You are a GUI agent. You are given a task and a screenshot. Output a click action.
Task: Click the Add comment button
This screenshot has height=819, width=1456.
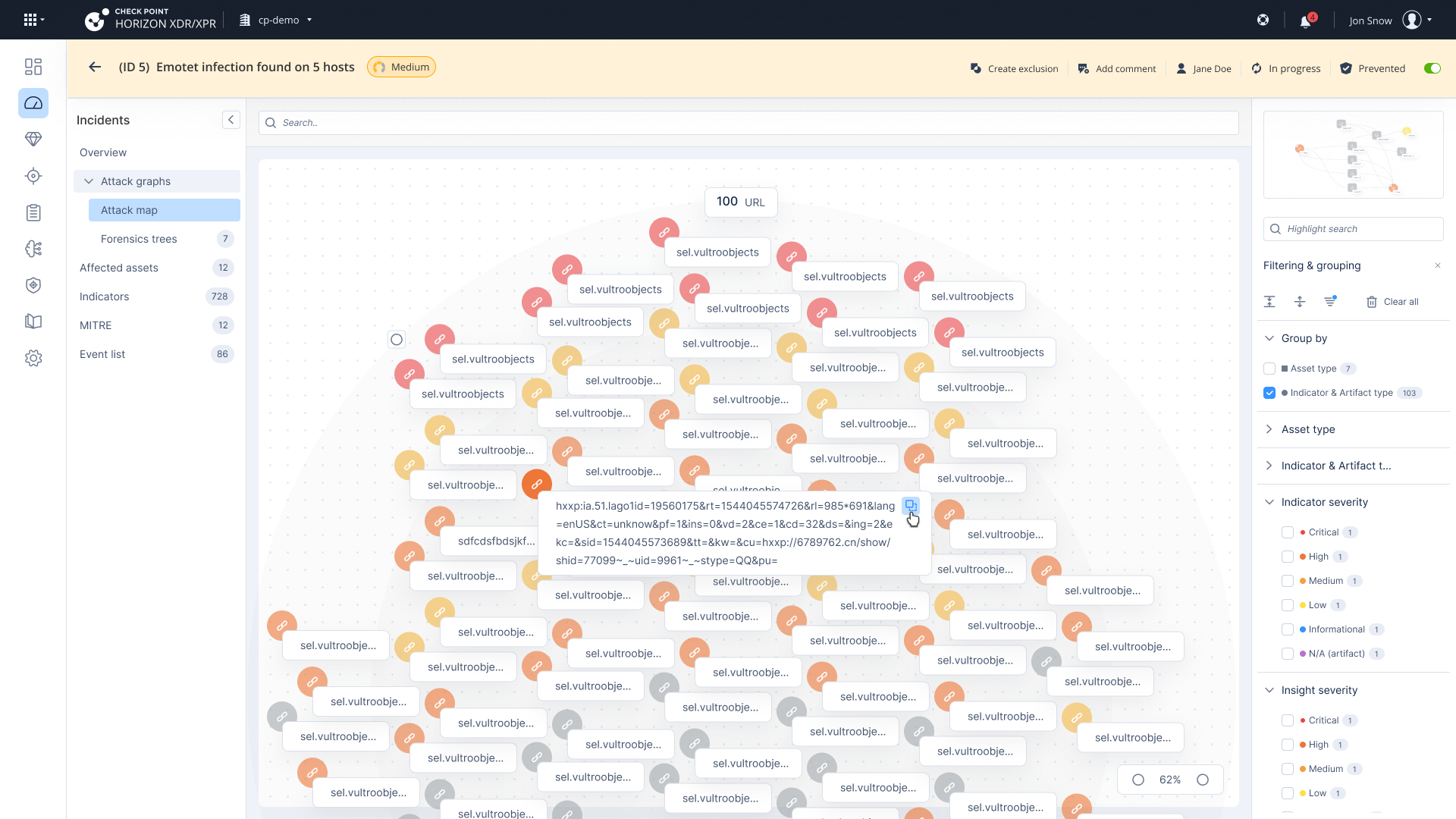[x=1116, y=68]
